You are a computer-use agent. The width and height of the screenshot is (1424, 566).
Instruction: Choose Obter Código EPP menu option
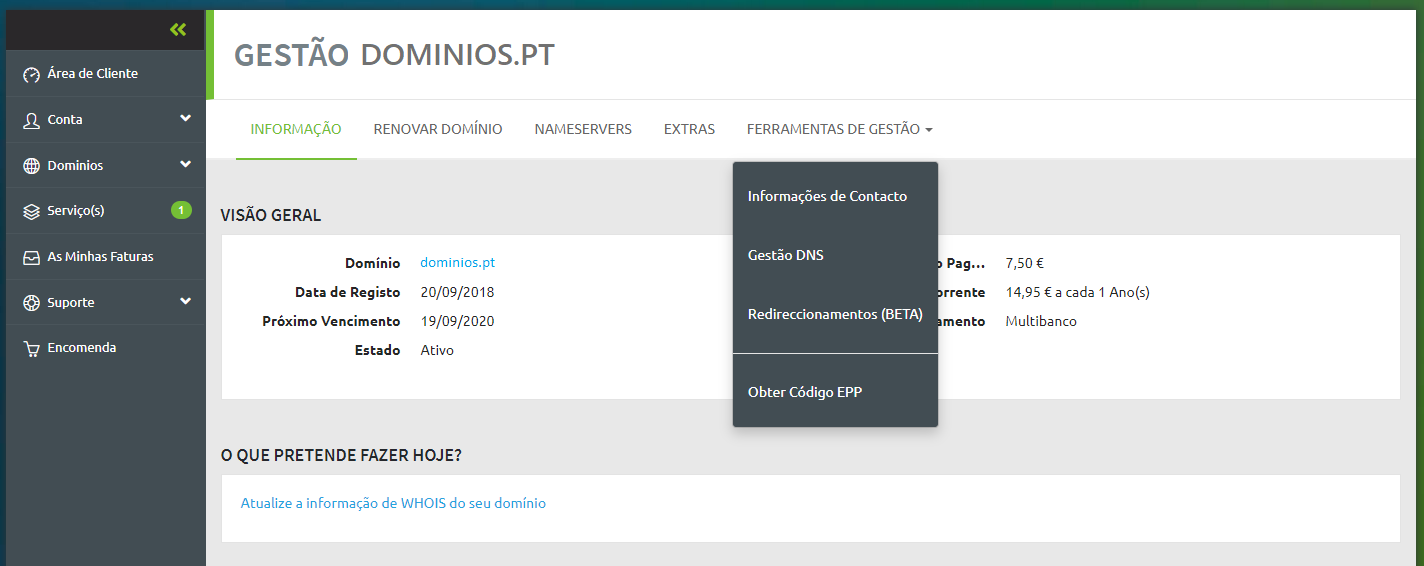point(805,392)
